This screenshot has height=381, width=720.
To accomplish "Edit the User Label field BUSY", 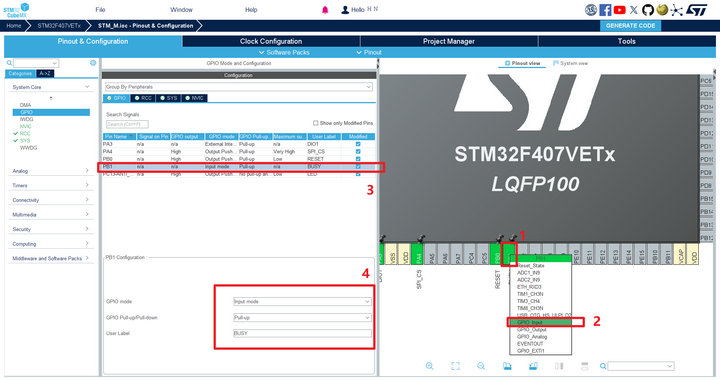I will tap(302, 333).
